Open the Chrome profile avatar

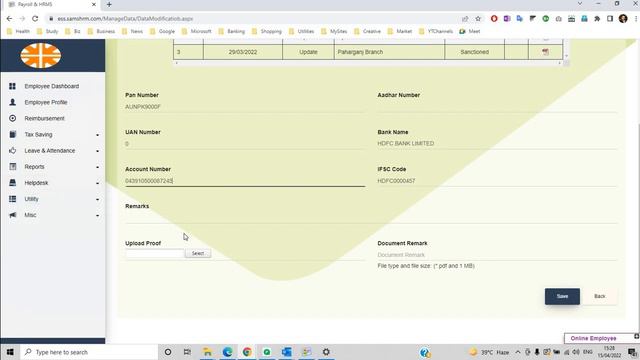[x=623, y=19]
